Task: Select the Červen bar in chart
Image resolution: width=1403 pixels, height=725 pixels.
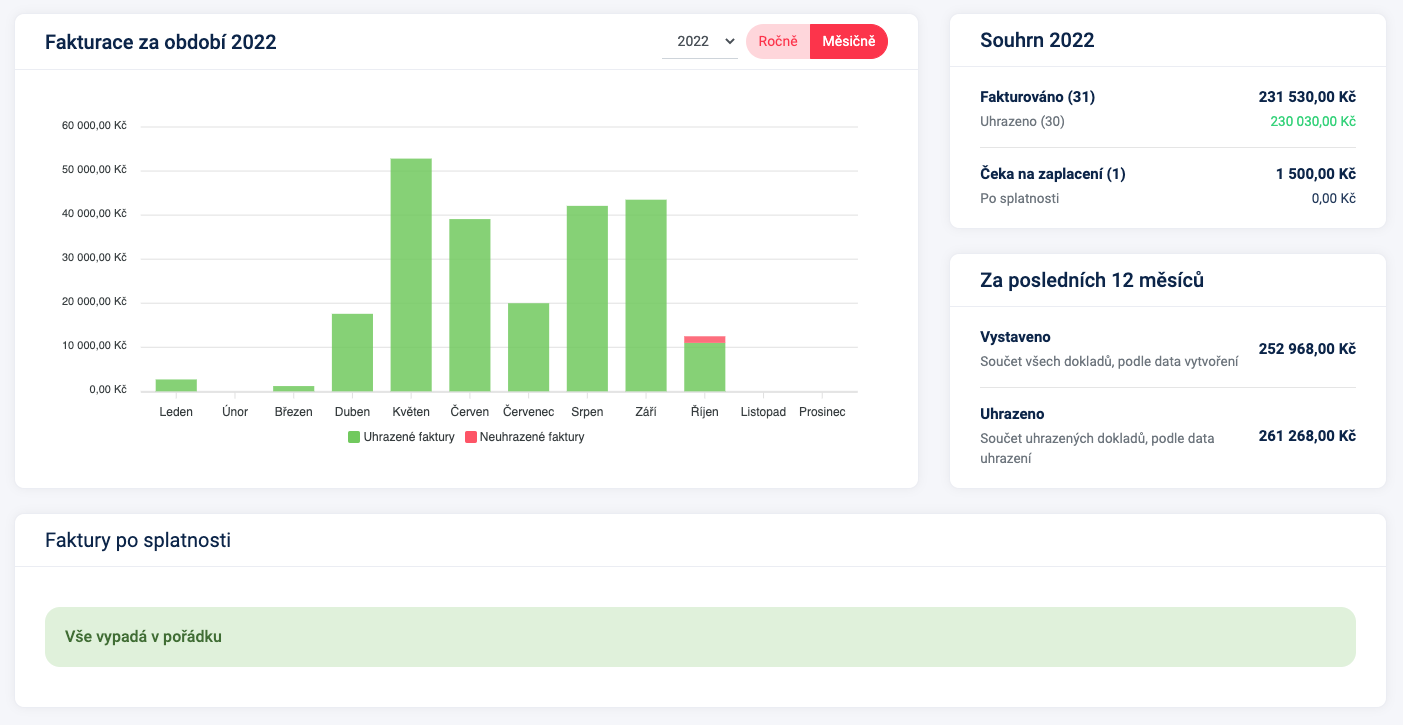Action: tap(470, 305)
